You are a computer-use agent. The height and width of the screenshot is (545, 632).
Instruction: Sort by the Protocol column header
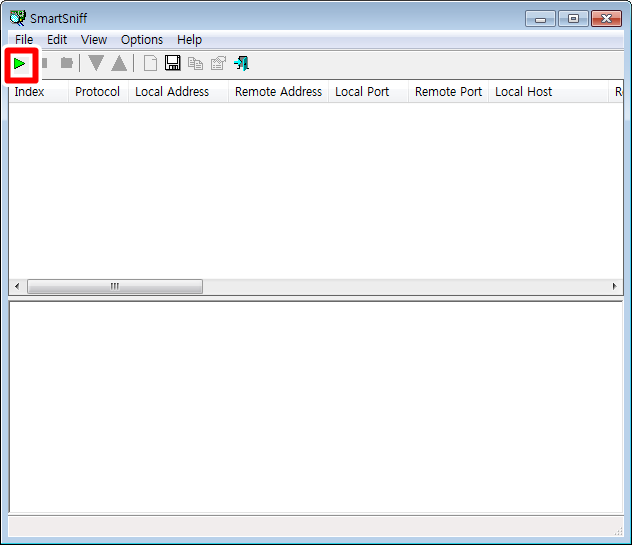[98, 92]
